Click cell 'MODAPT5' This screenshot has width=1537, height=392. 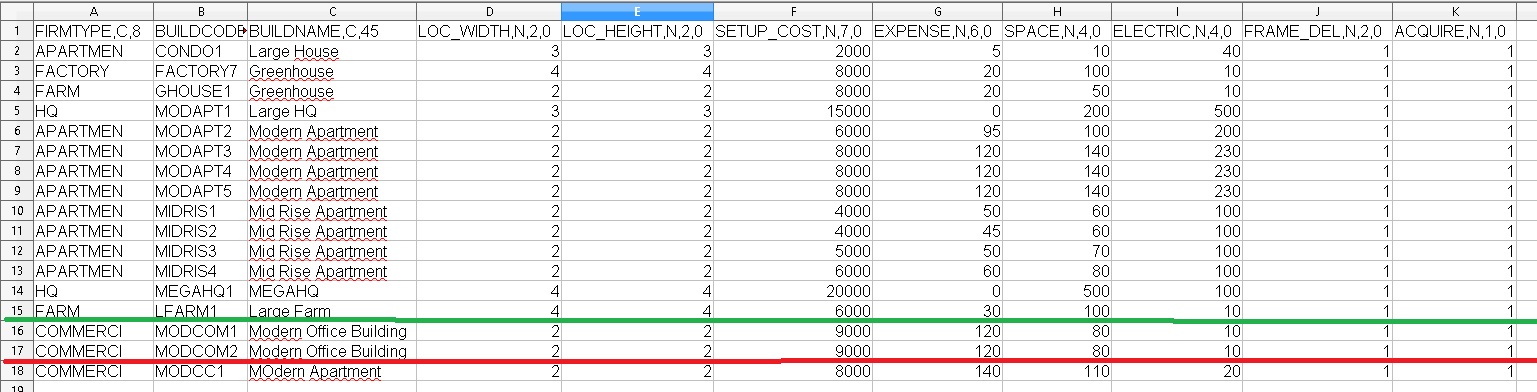(199, 191)
